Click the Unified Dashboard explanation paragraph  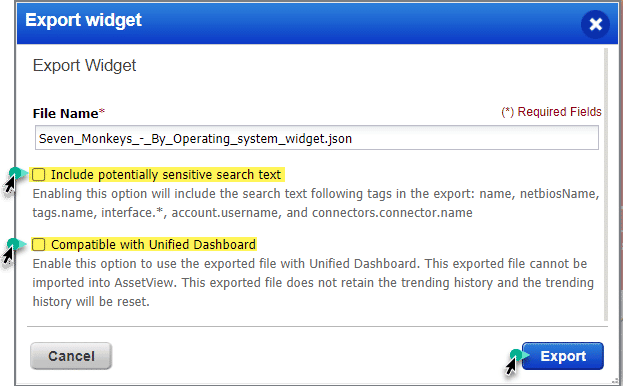(x=313, y=282)
